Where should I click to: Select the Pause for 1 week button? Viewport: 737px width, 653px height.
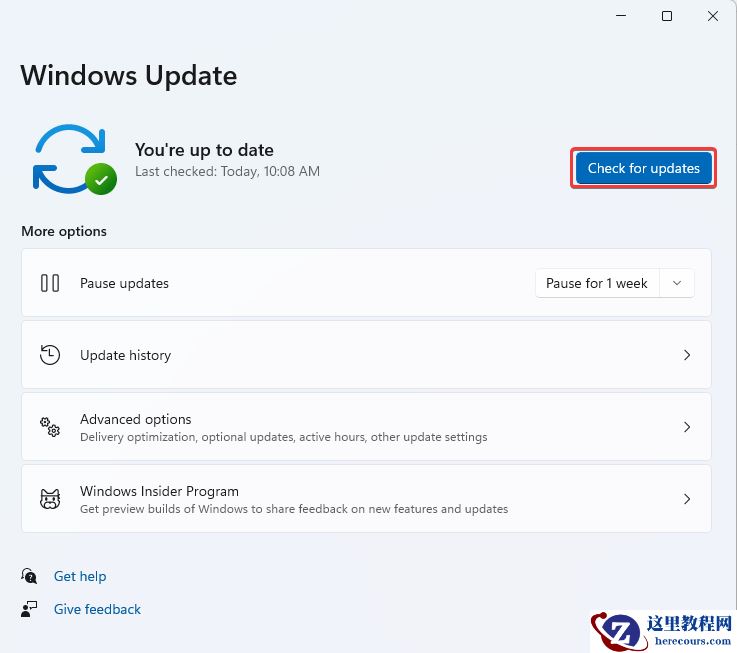click(597, 283)
